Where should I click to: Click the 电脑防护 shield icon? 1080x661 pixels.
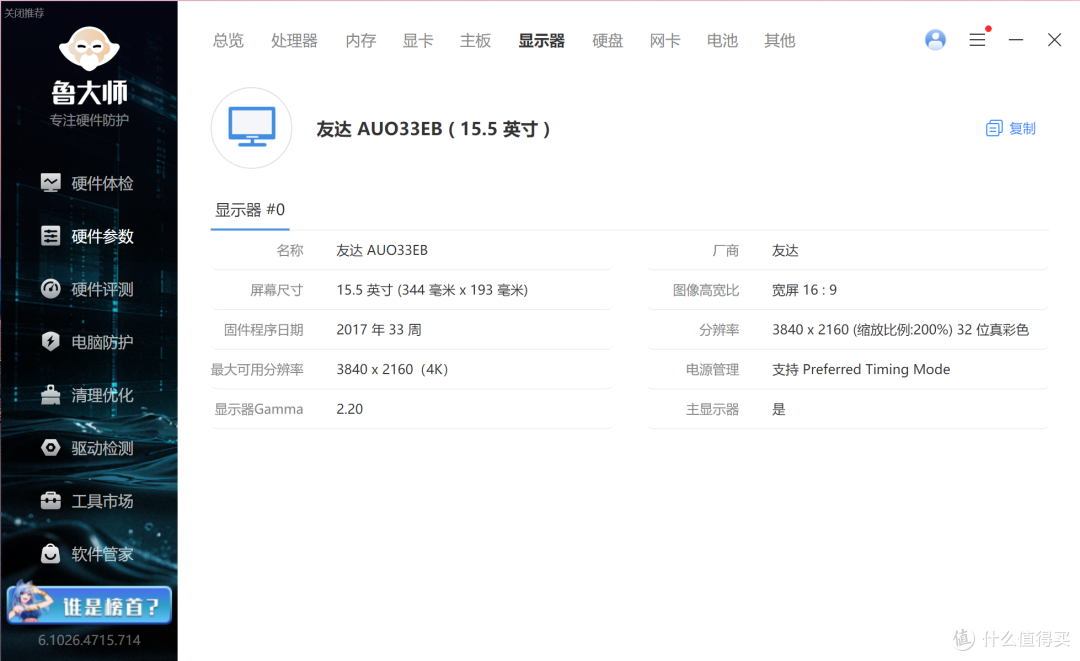[50, 342]
